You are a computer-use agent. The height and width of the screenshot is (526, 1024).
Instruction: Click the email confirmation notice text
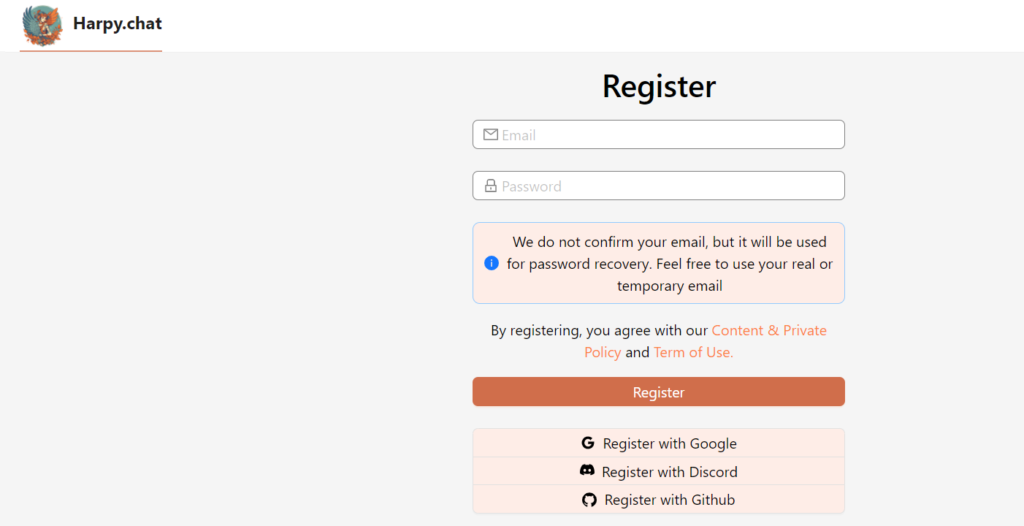tap(669, 263)
